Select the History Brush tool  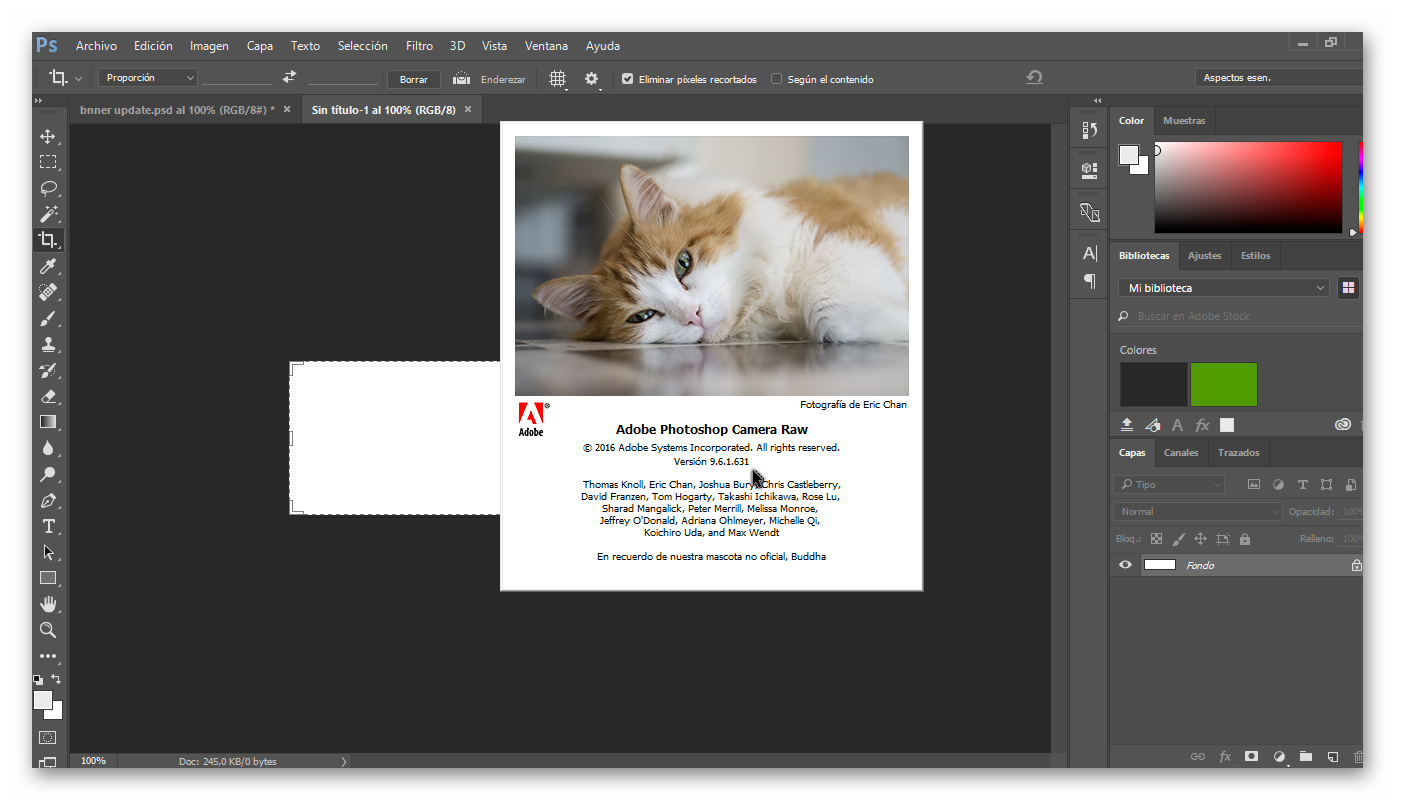click(x=48, y=370)
